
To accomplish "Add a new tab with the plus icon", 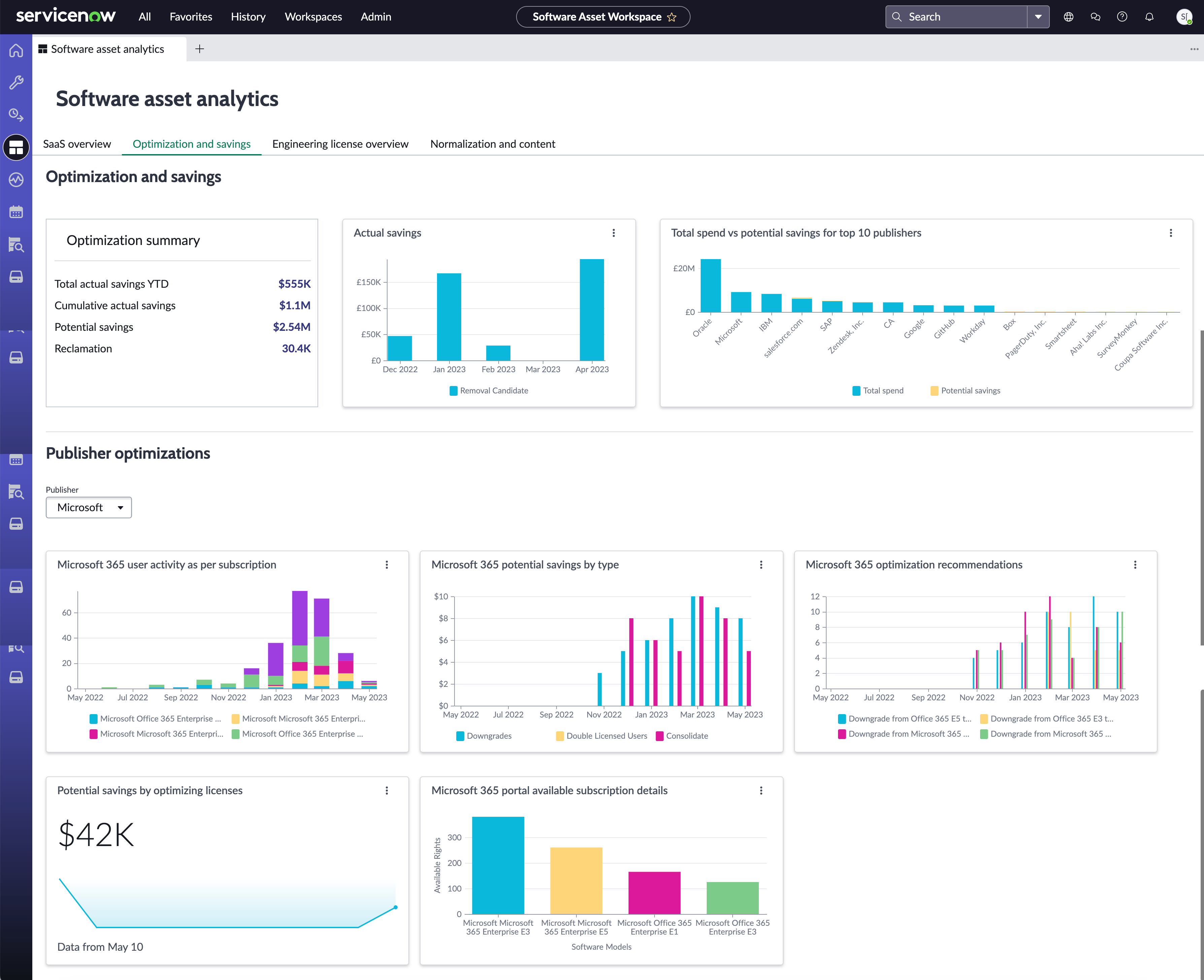I will tap(199, 49).
